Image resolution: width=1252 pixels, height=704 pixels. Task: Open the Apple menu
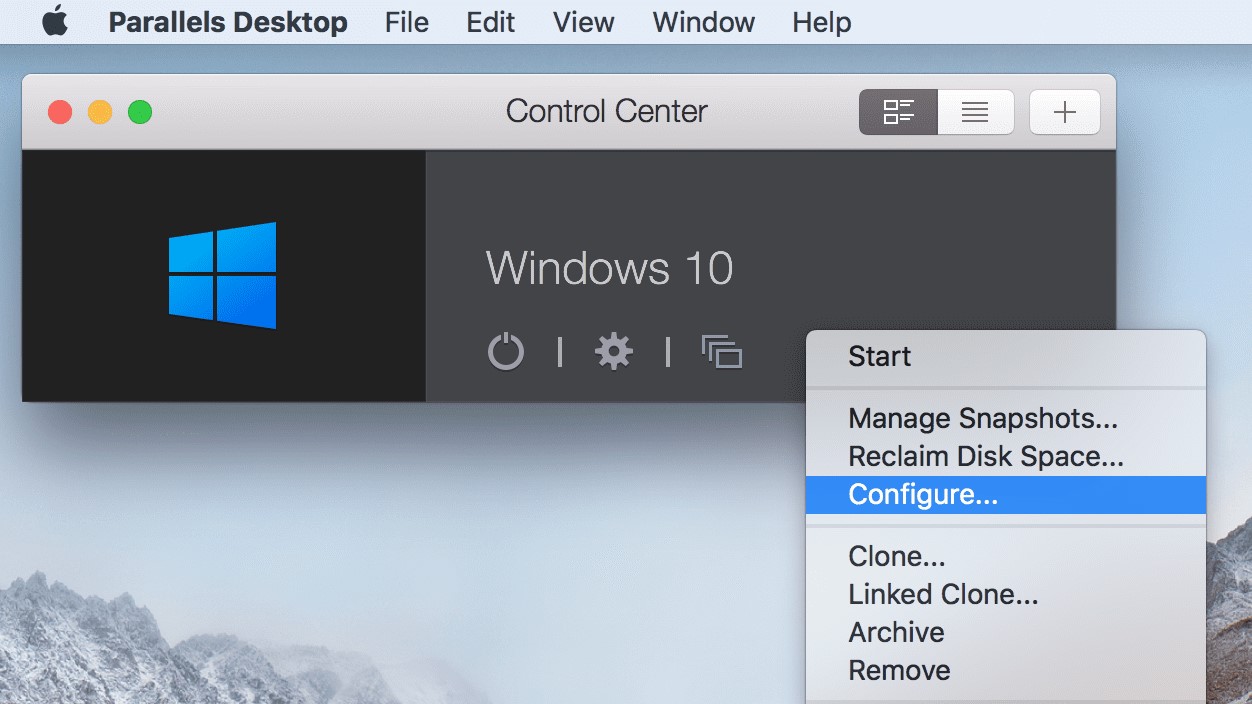[x=55, y=22]
